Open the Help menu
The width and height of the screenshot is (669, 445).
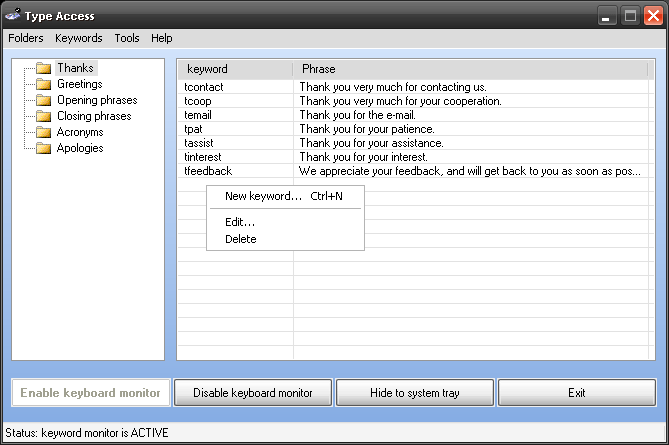pyautogui.click(x=162, y=38)
